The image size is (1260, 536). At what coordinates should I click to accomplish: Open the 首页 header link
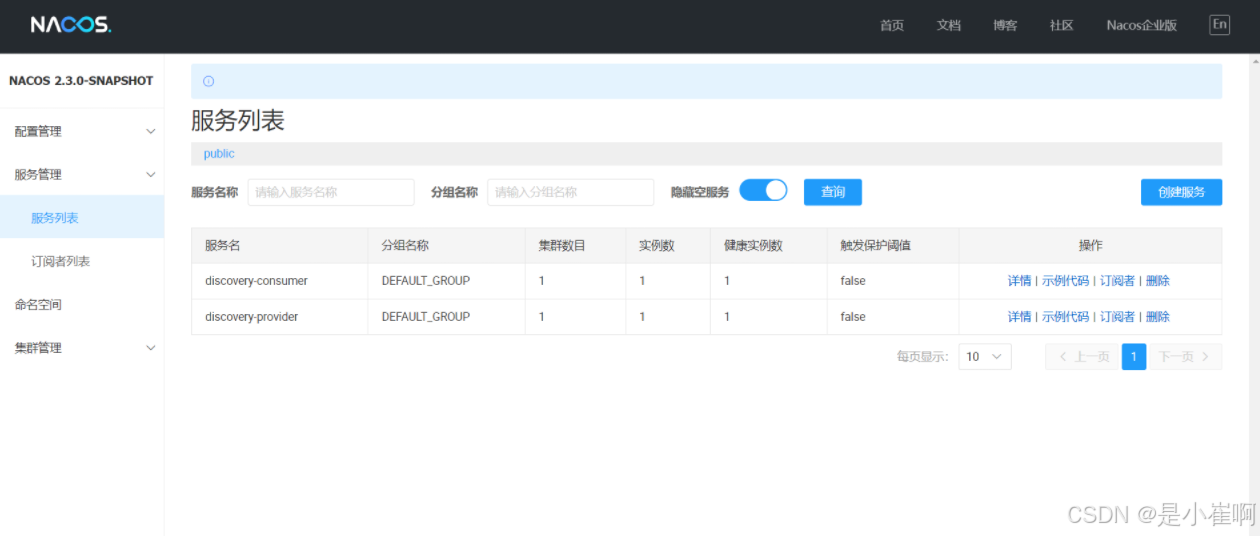892,25
